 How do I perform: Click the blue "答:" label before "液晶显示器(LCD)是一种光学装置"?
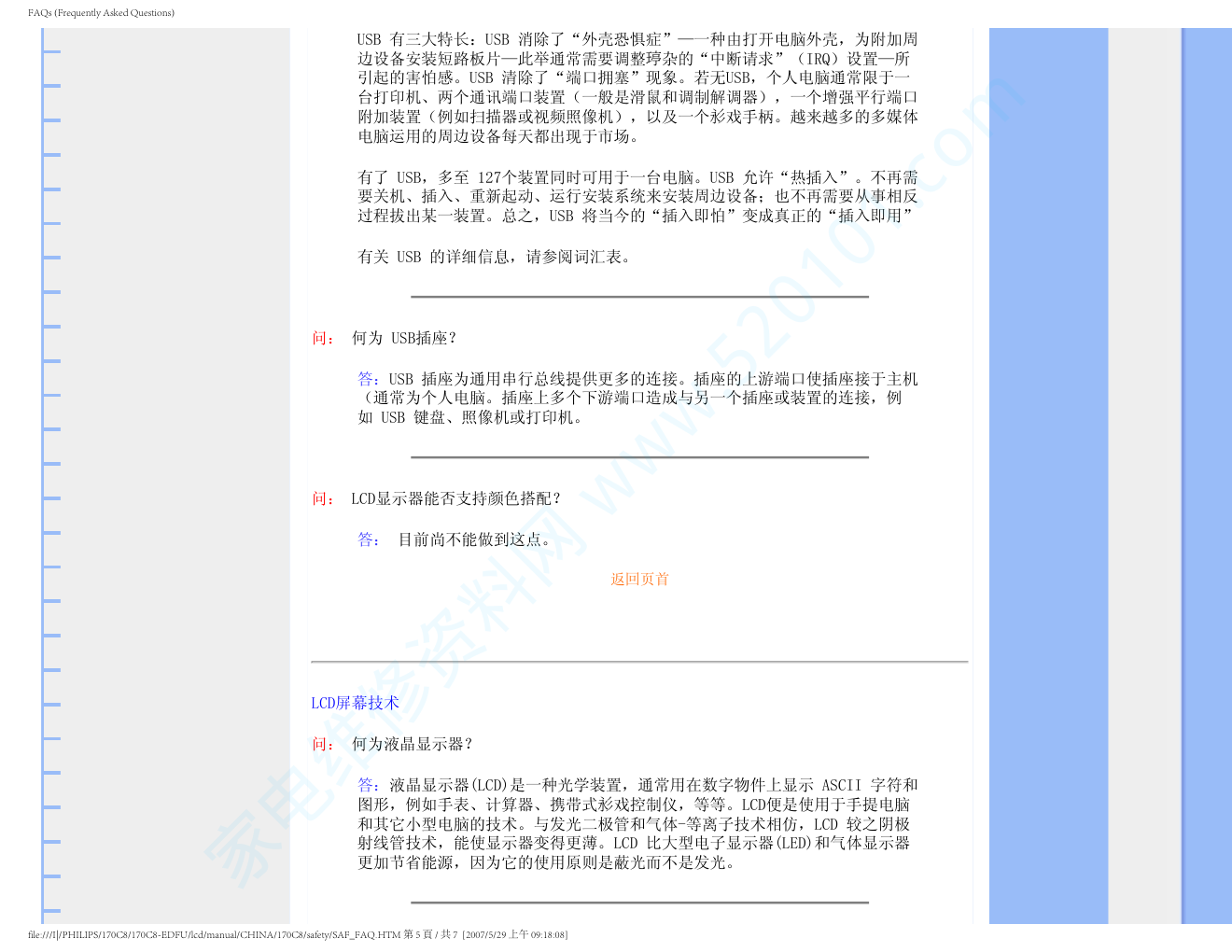pos(369,785)
